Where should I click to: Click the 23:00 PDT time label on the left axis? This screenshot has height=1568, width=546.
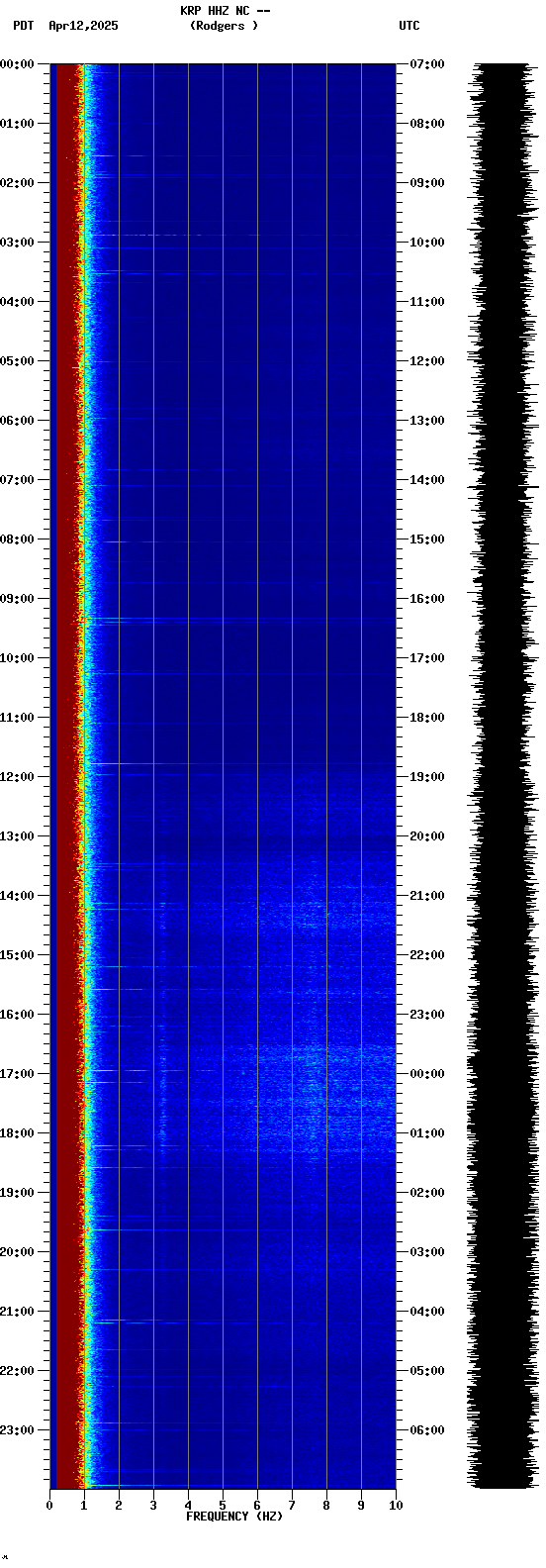[17, 1430]
